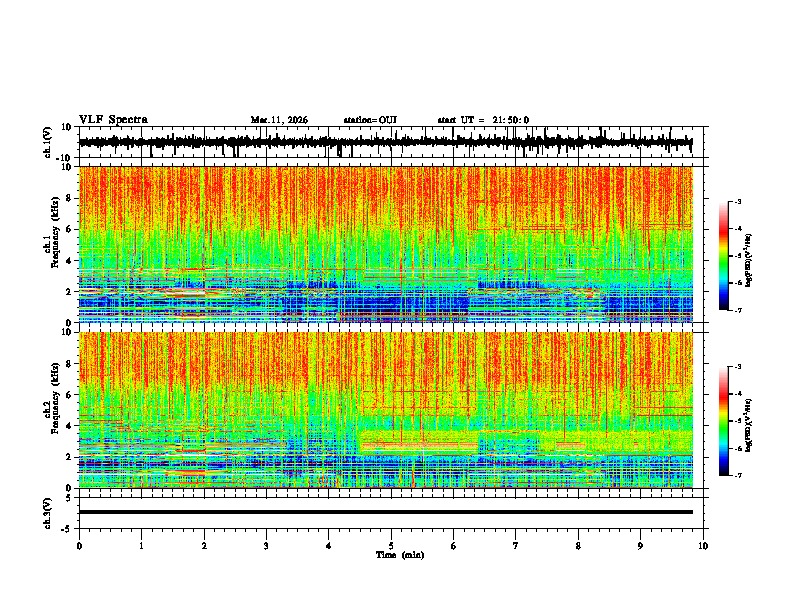Click the "-7" tick on ch.2 colorbar
The image size is (792, 612).
click(x=737, y=475)
